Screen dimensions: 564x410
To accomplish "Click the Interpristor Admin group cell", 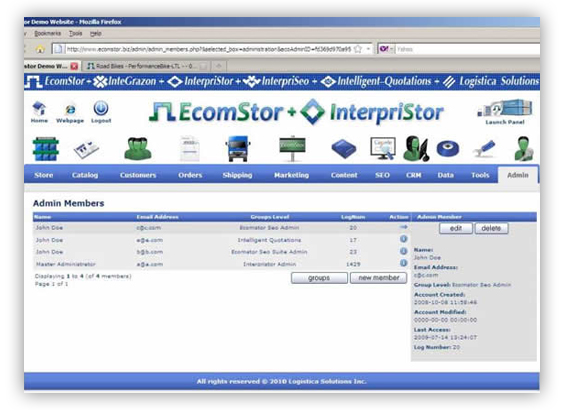I will coord(270,264).
